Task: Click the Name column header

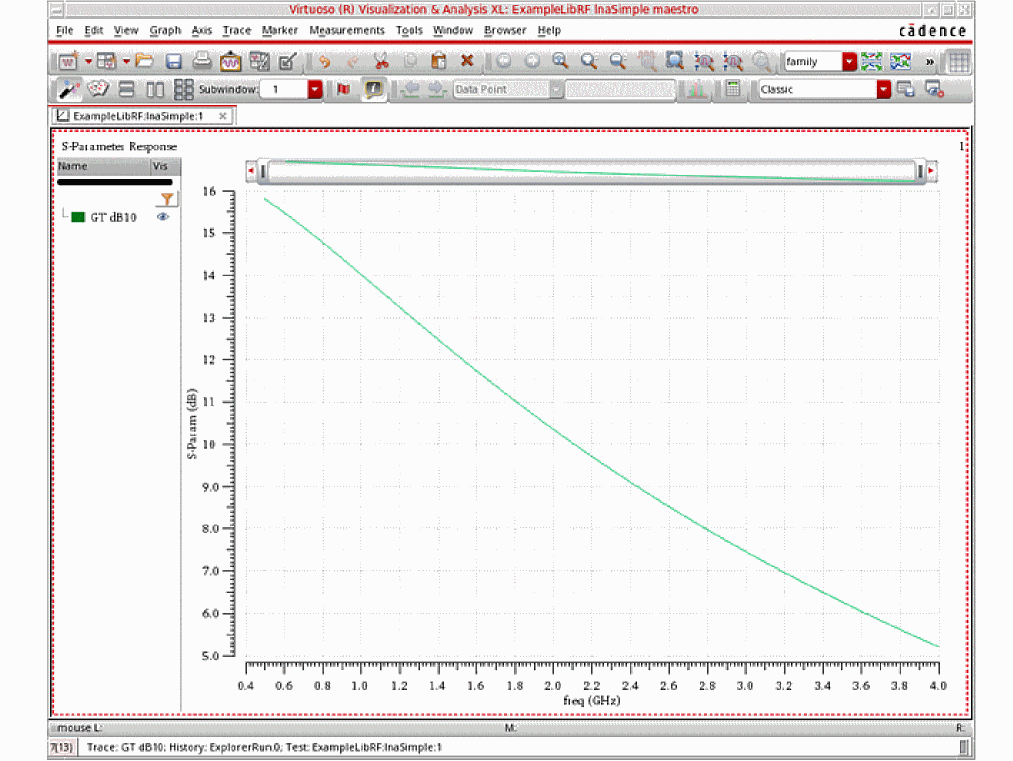Action: 73,167
